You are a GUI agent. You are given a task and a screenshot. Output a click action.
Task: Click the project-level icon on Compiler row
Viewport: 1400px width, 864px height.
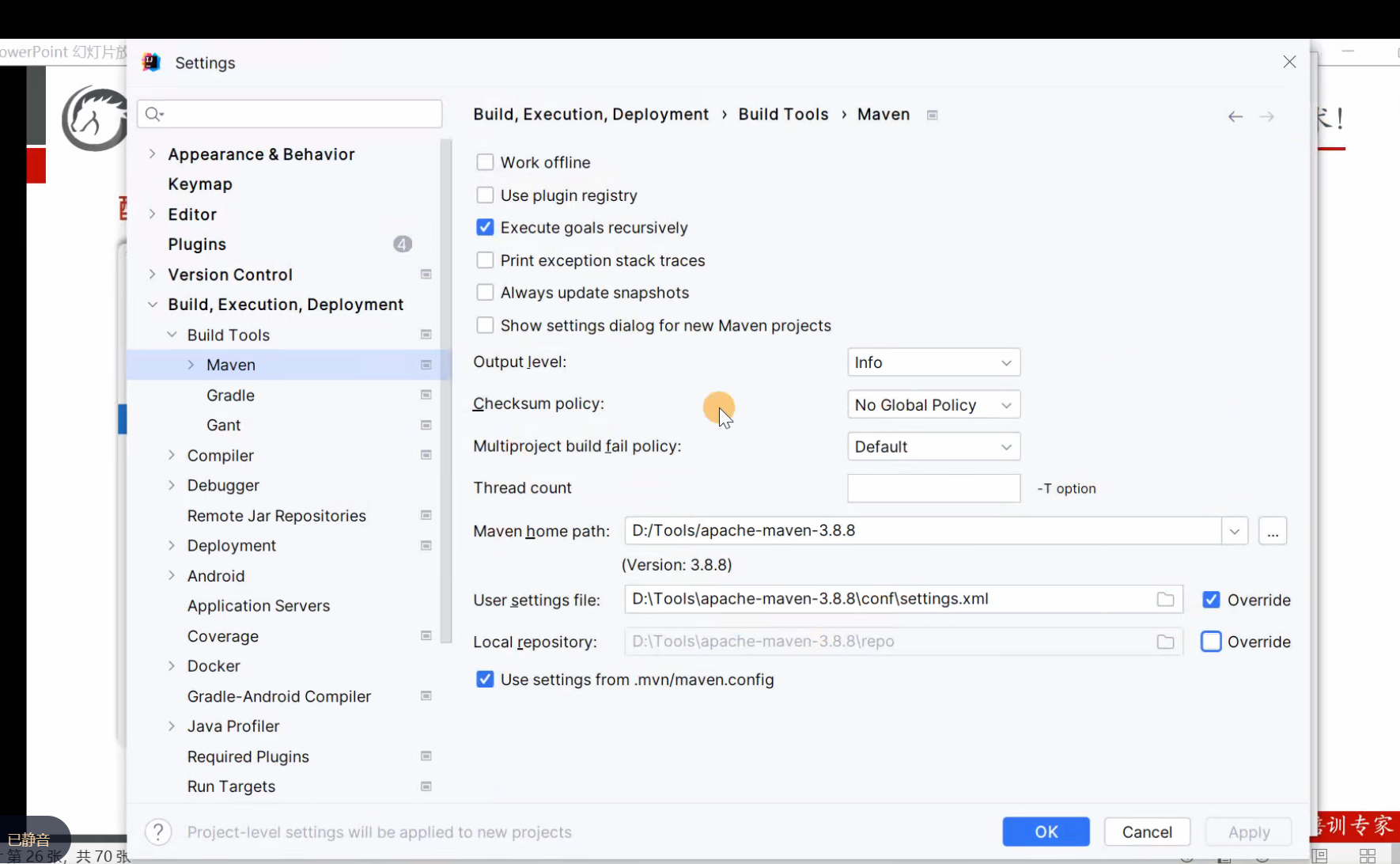(x=426, y=455)
